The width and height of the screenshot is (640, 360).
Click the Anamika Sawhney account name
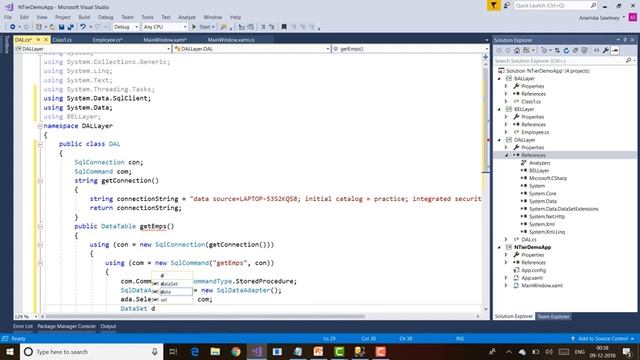point(599,18)
